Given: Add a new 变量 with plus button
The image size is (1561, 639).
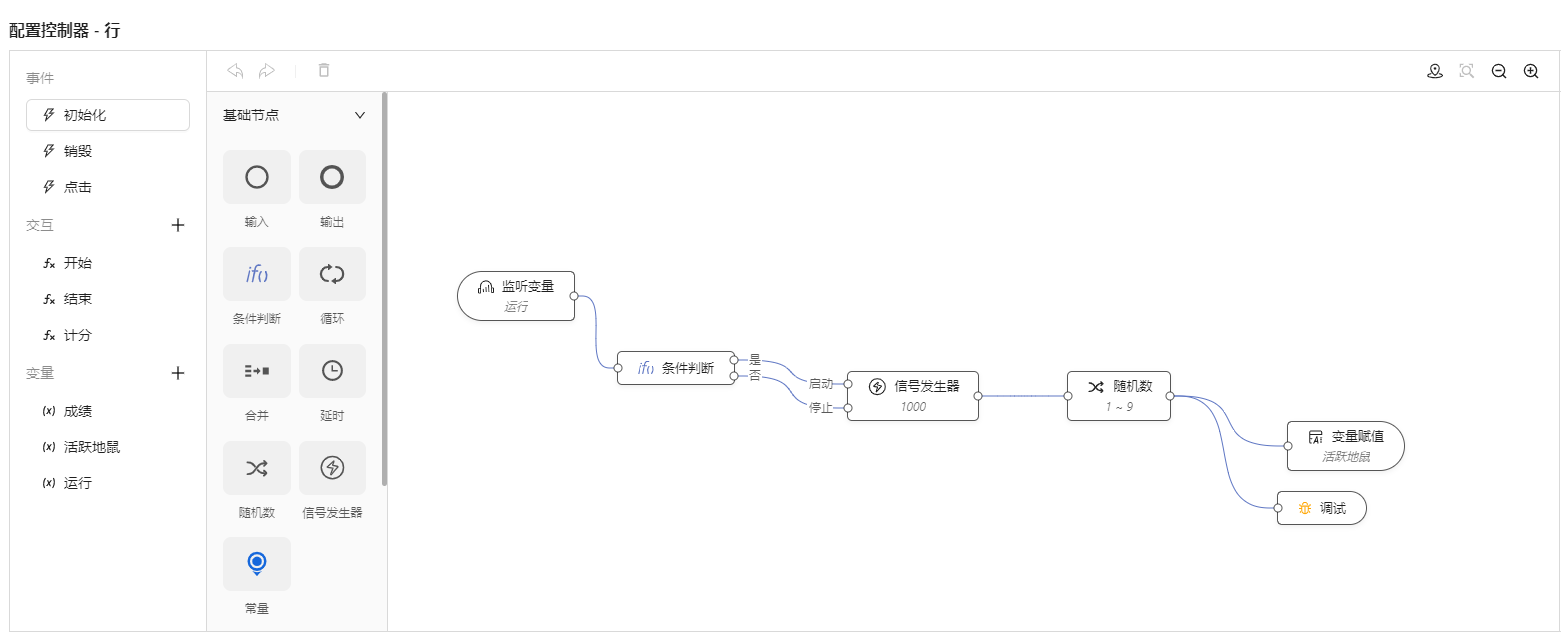Looking at the screenshot, I should click(178, 373).
